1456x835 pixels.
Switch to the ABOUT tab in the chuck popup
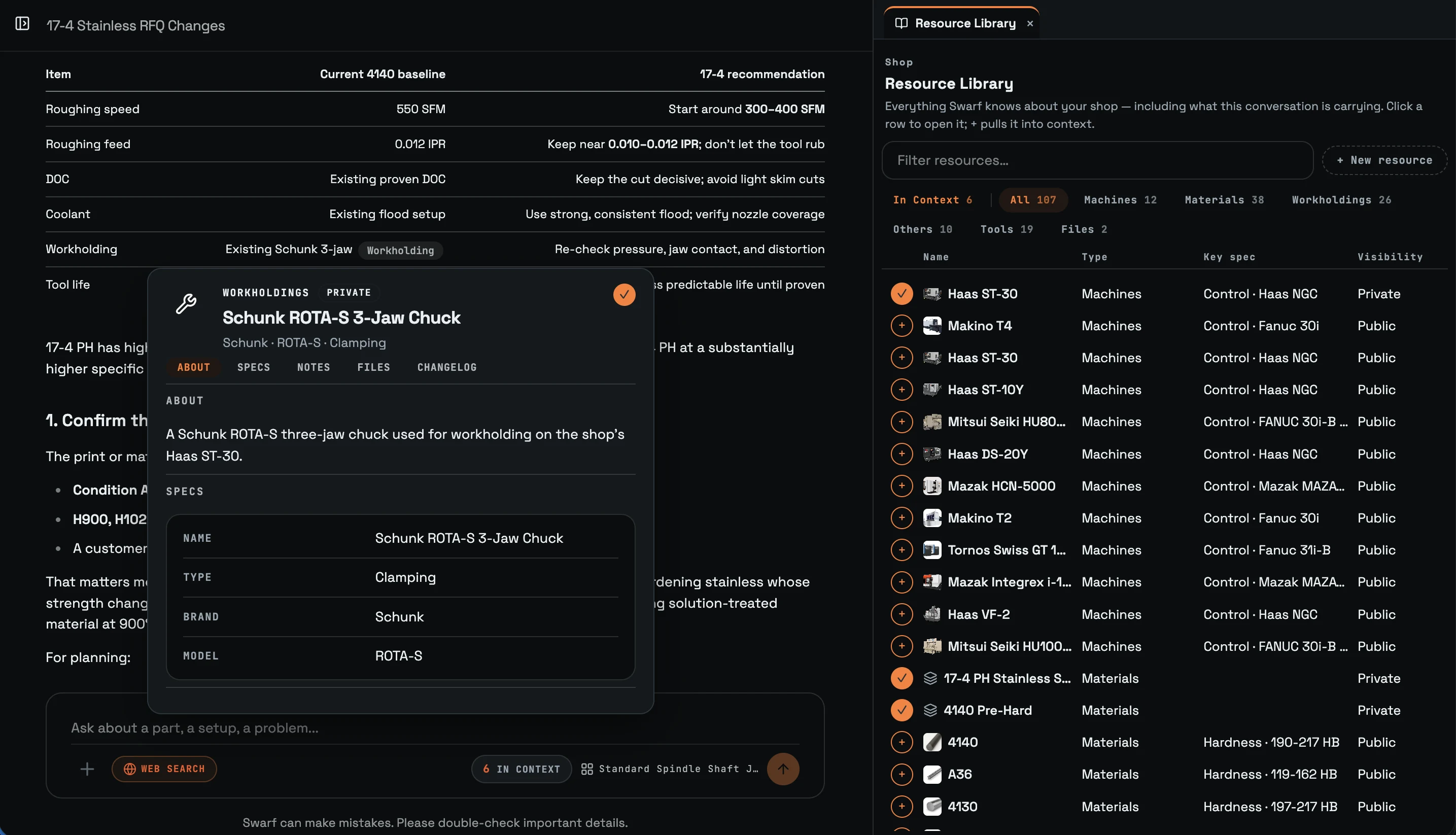coord(193,368)
